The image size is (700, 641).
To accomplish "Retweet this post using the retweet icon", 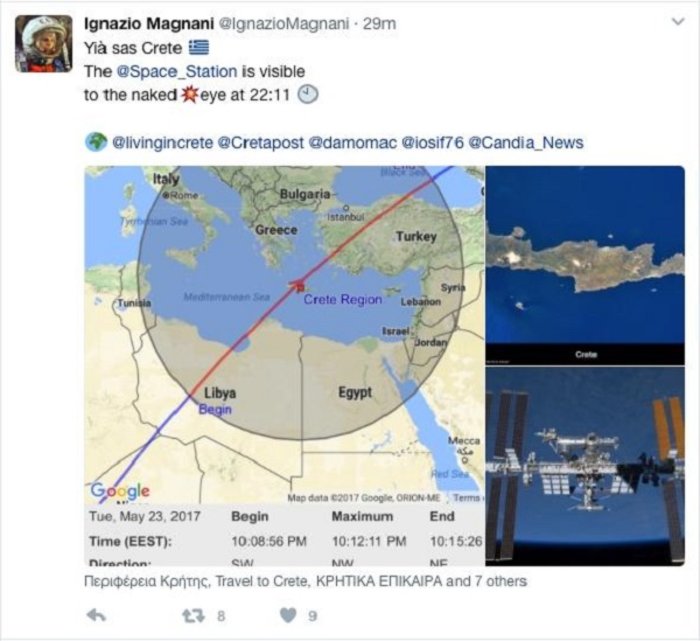I will [x=194, y=616].
